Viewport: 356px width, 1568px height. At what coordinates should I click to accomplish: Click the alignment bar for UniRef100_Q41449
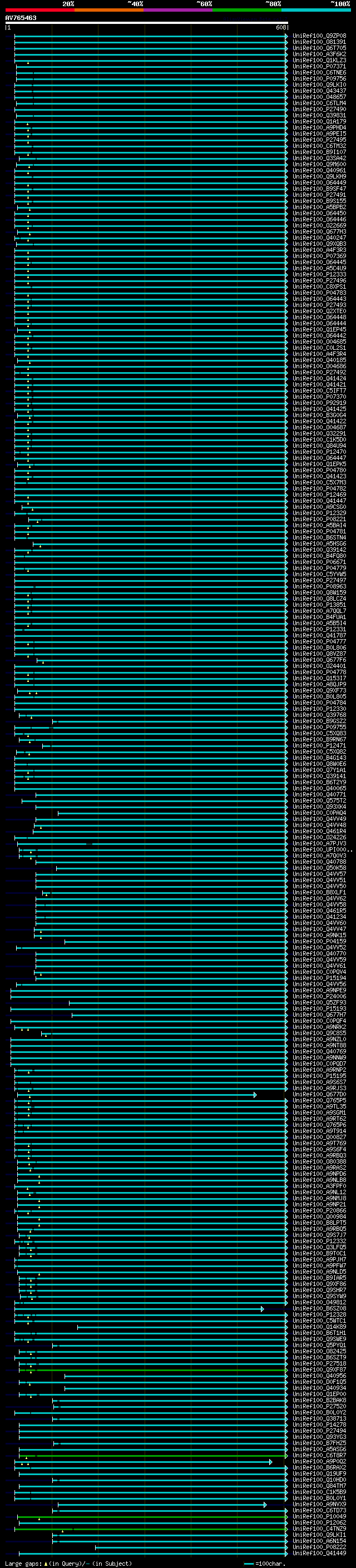tap(154, 1554)
